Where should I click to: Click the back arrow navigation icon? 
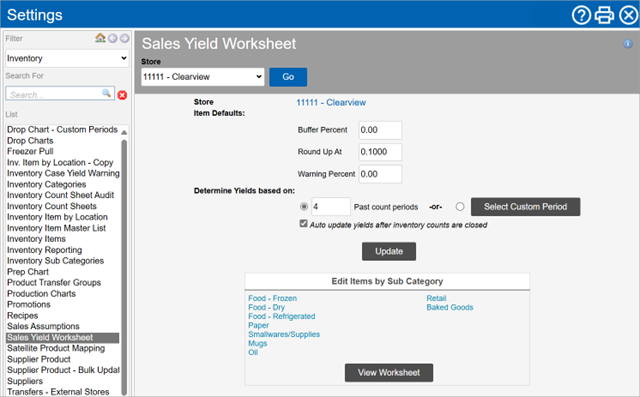[113, 38]
